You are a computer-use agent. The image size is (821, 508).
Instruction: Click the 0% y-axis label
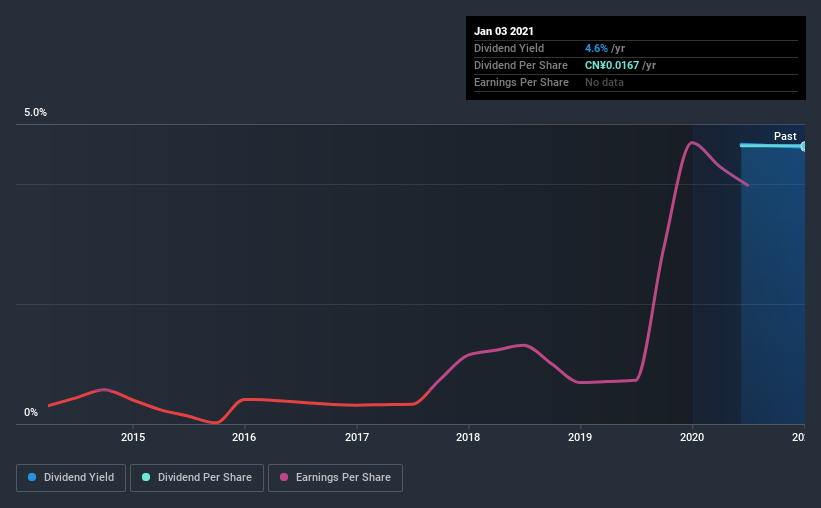click(31, 412)
